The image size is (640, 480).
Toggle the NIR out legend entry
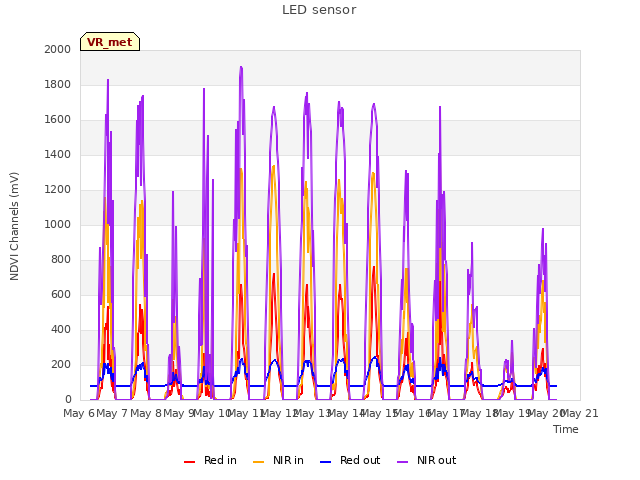click(427, 460)
